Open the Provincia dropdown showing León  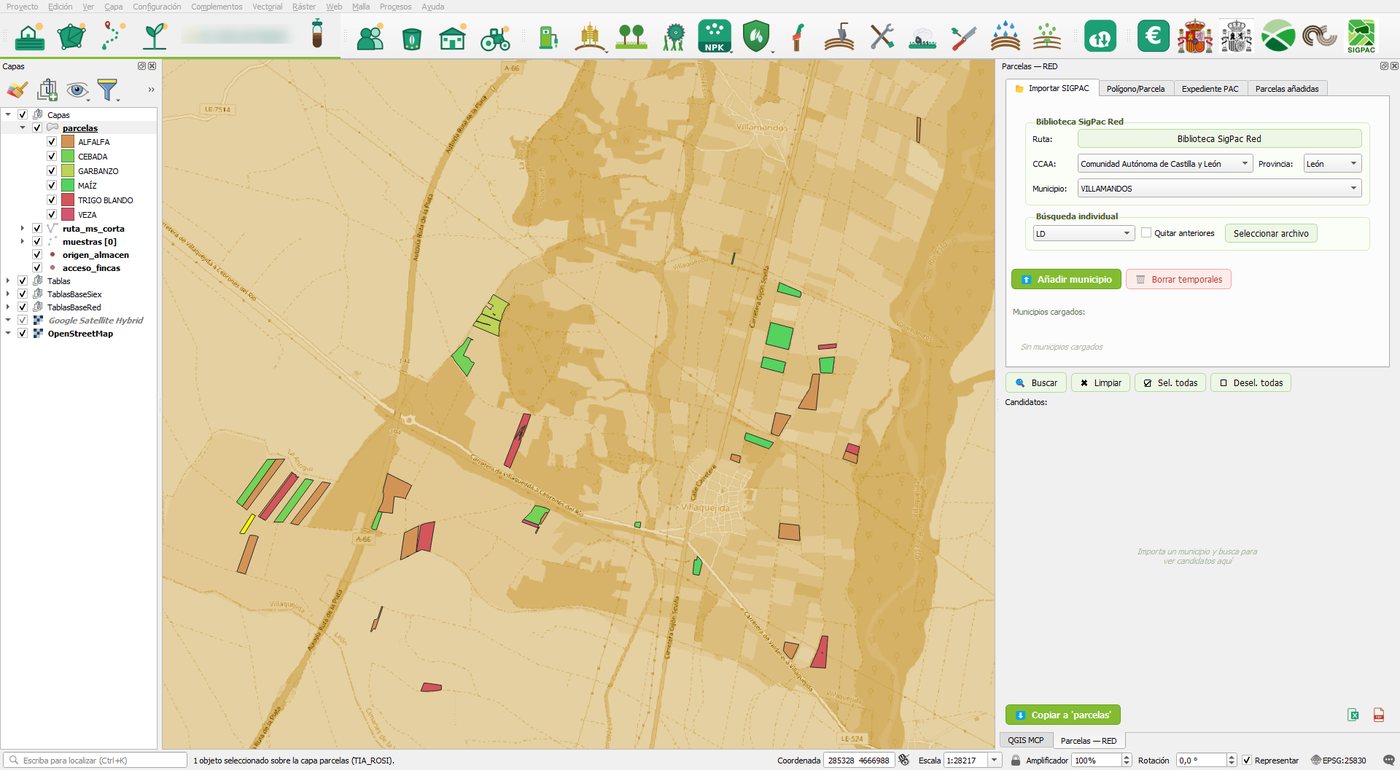click(x=1332, y=163)
